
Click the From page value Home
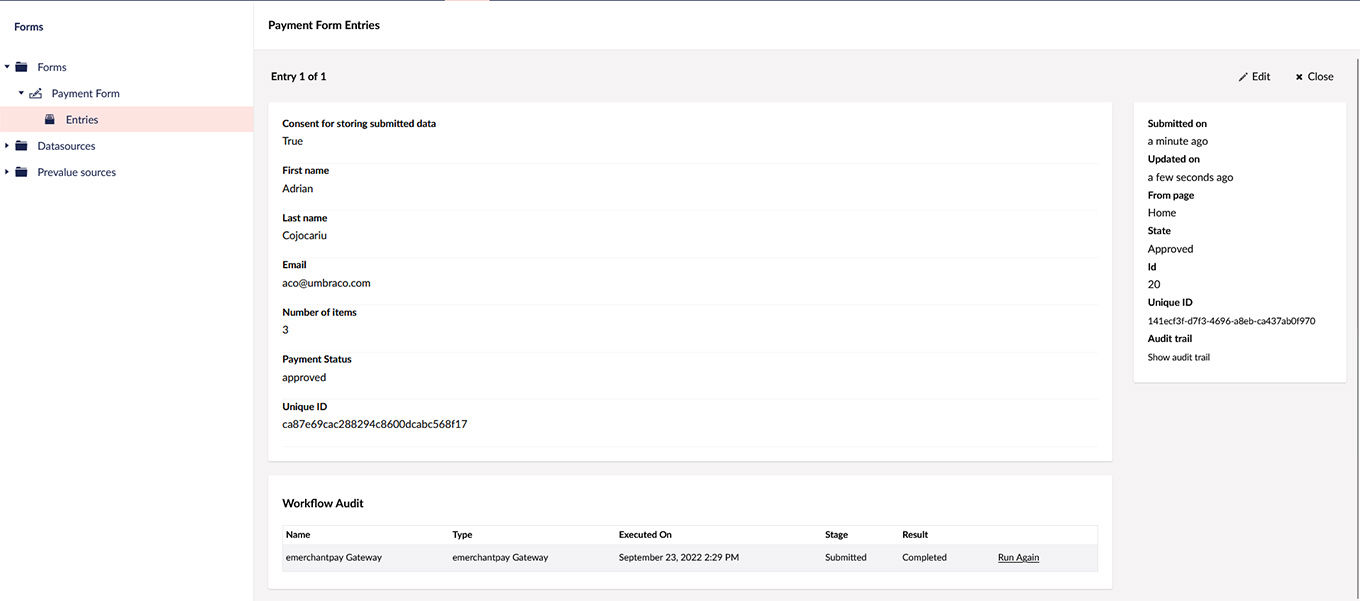(1162, 213)
